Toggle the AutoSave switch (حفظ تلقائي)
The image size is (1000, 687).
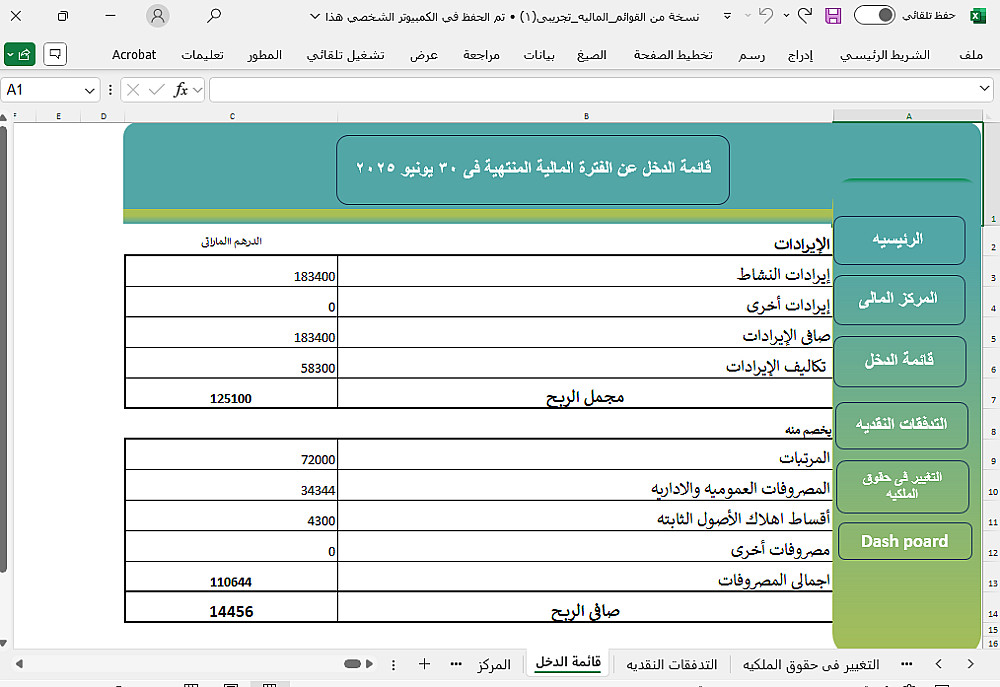[874, 15]
